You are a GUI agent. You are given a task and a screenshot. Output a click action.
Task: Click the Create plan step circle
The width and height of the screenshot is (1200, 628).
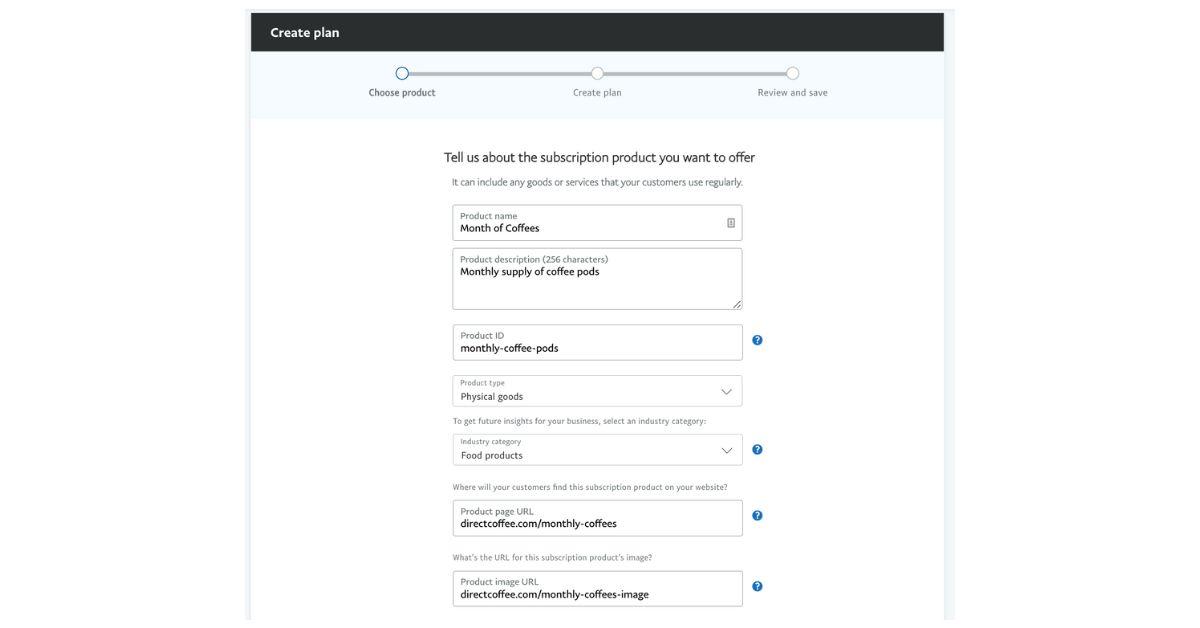pos(597,73)
